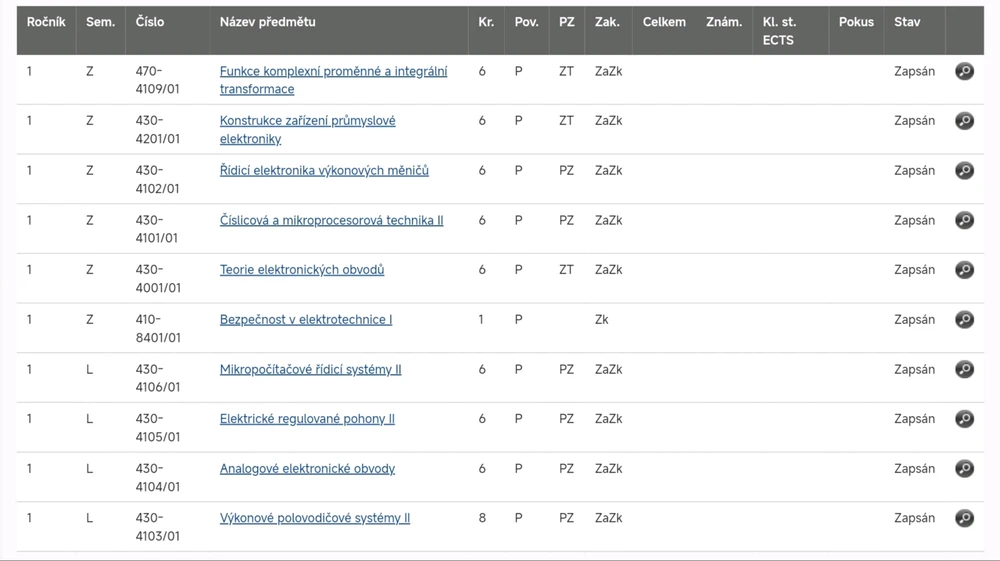Viewport: 1000px width, 561px height.
Task: Open detail icon for Mikropočítačové řídicí systémy II
Action: click(x=964, y=369)
